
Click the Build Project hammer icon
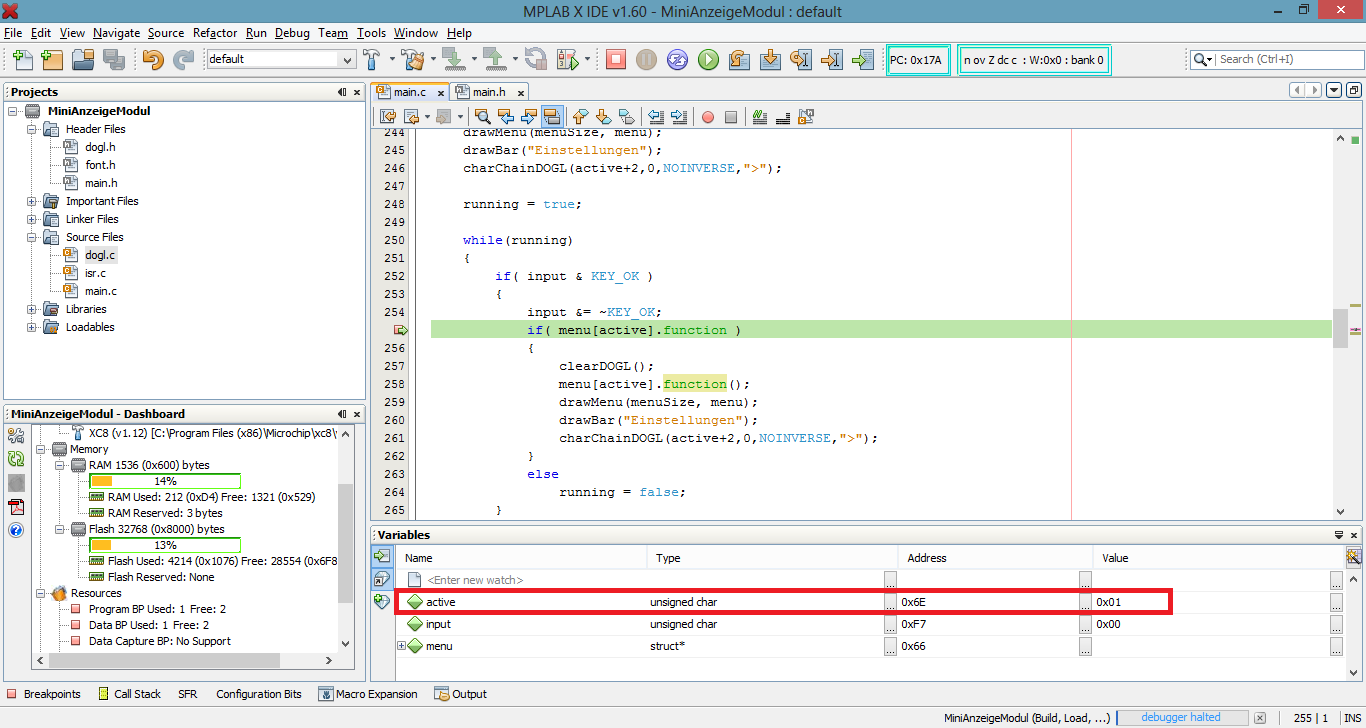point(372,59)
